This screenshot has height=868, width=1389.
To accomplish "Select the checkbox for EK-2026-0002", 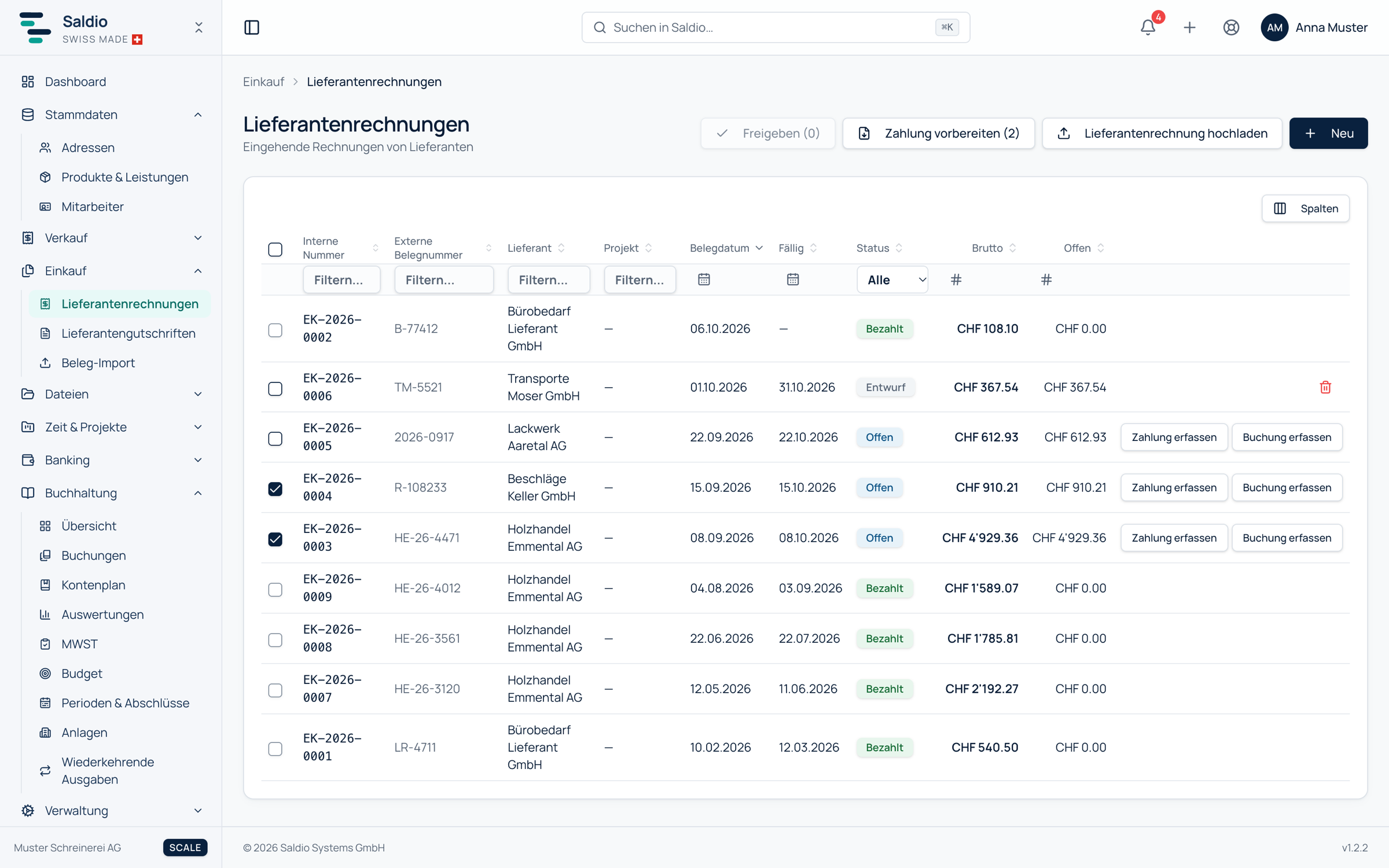I will tap(275, 330).
